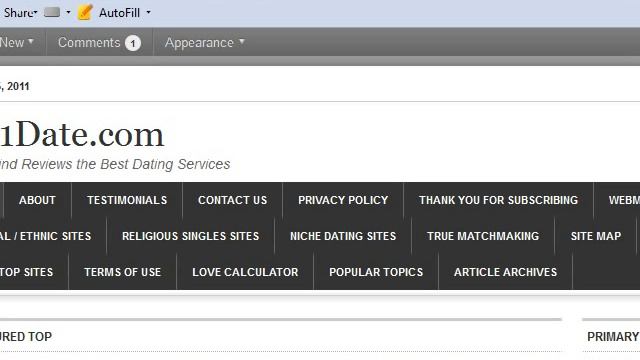Open the Testimonials page
The width and height of the screenshot is (640, 360).
pyautogui.click(x=127, y=200)
